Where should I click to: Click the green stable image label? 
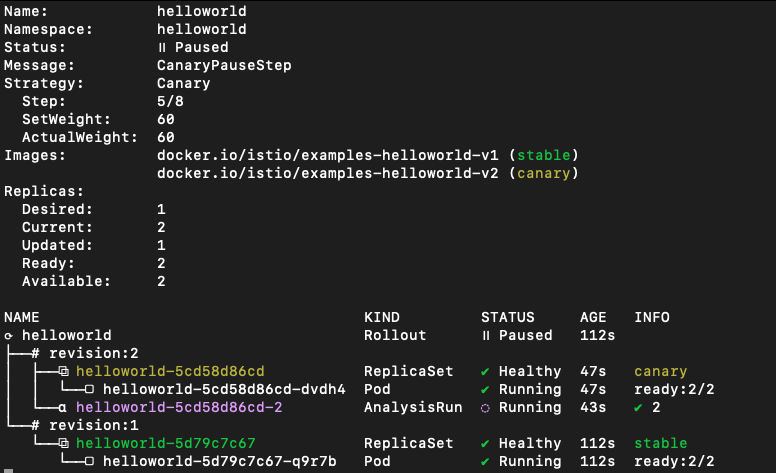[x=544, y=155]
